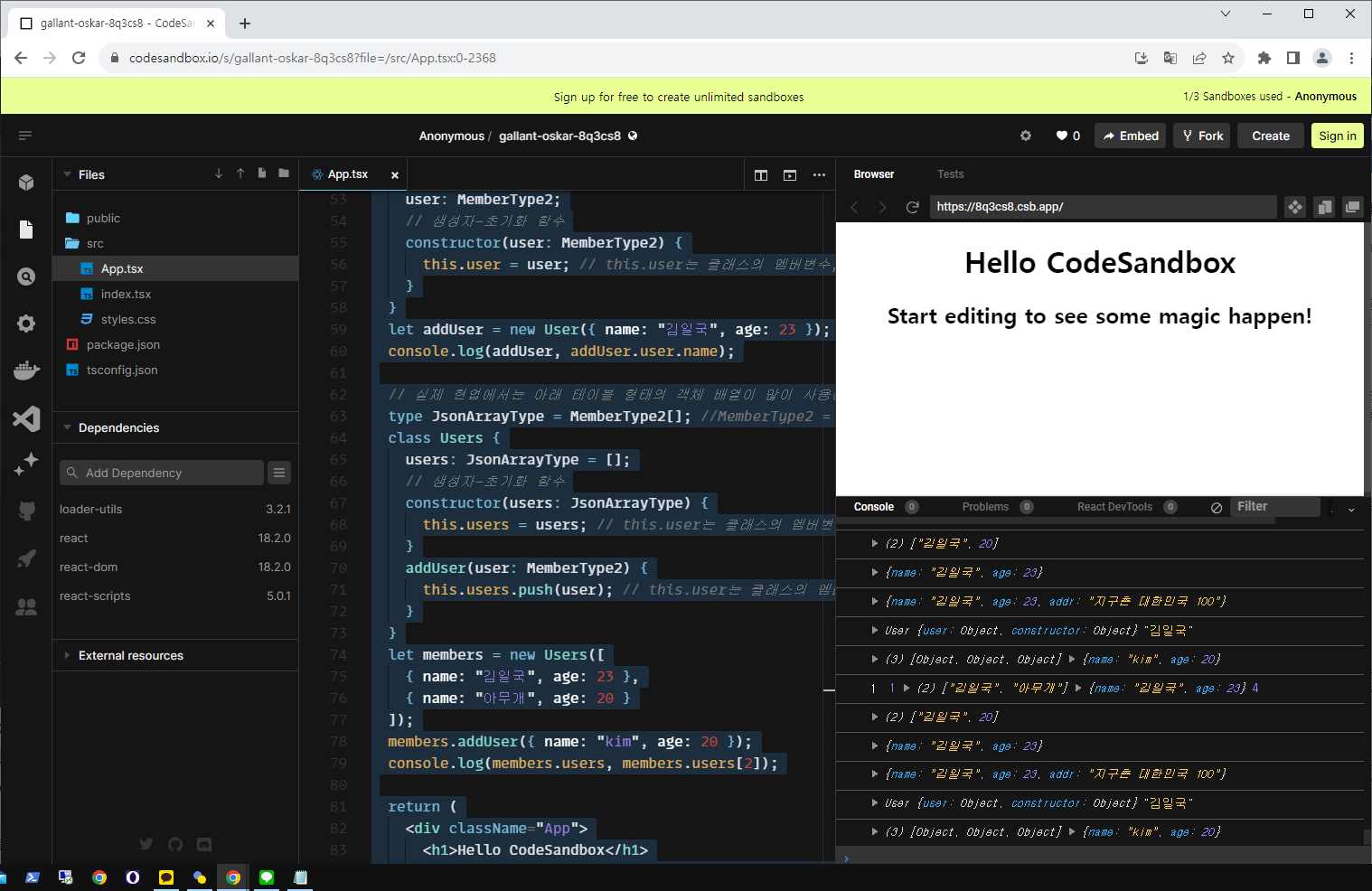Viewport: 1372px width, 891px height.
Task: Collapse the console panel chevron
Action: point(1351,510)
